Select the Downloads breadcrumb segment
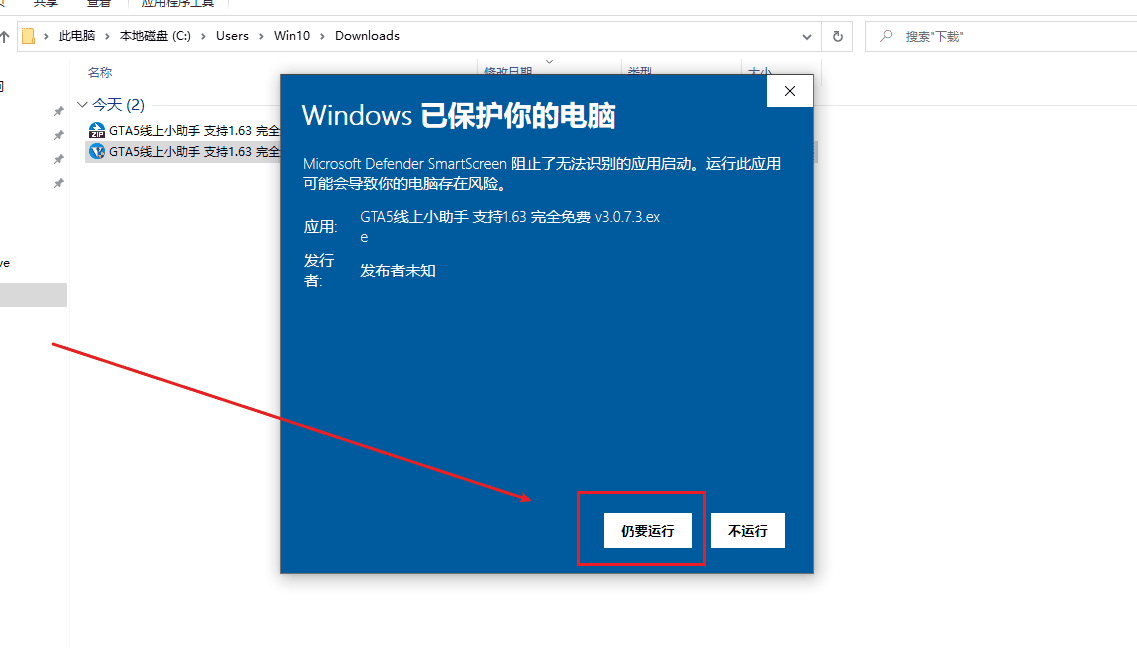1137x648 pixels. pos(367,36)
